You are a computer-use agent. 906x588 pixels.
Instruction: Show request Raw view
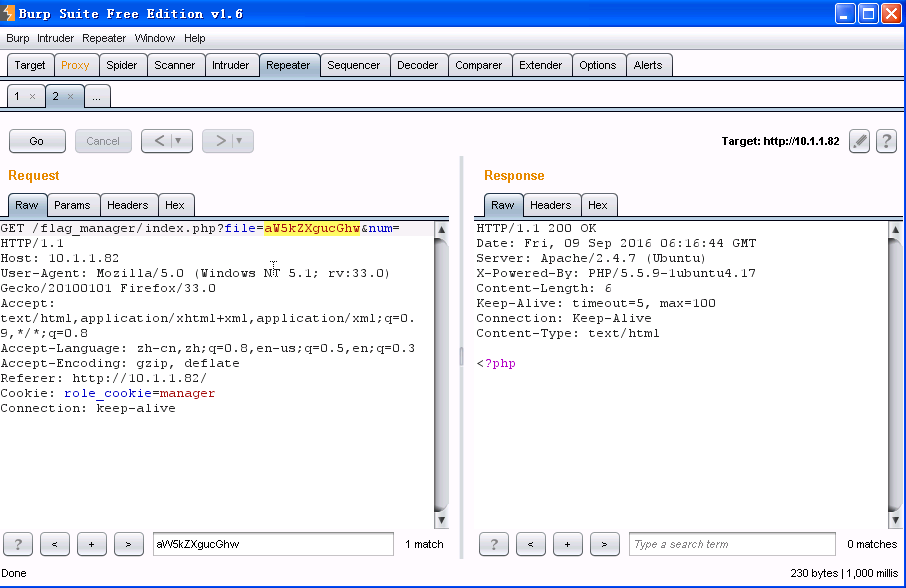coord(27,205)
